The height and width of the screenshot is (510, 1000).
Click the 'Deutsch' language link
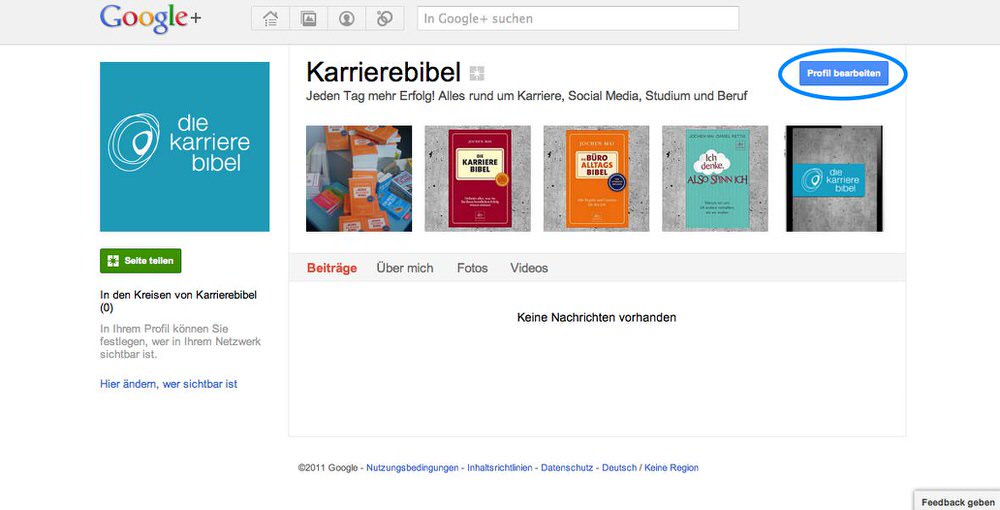[619, 468]
